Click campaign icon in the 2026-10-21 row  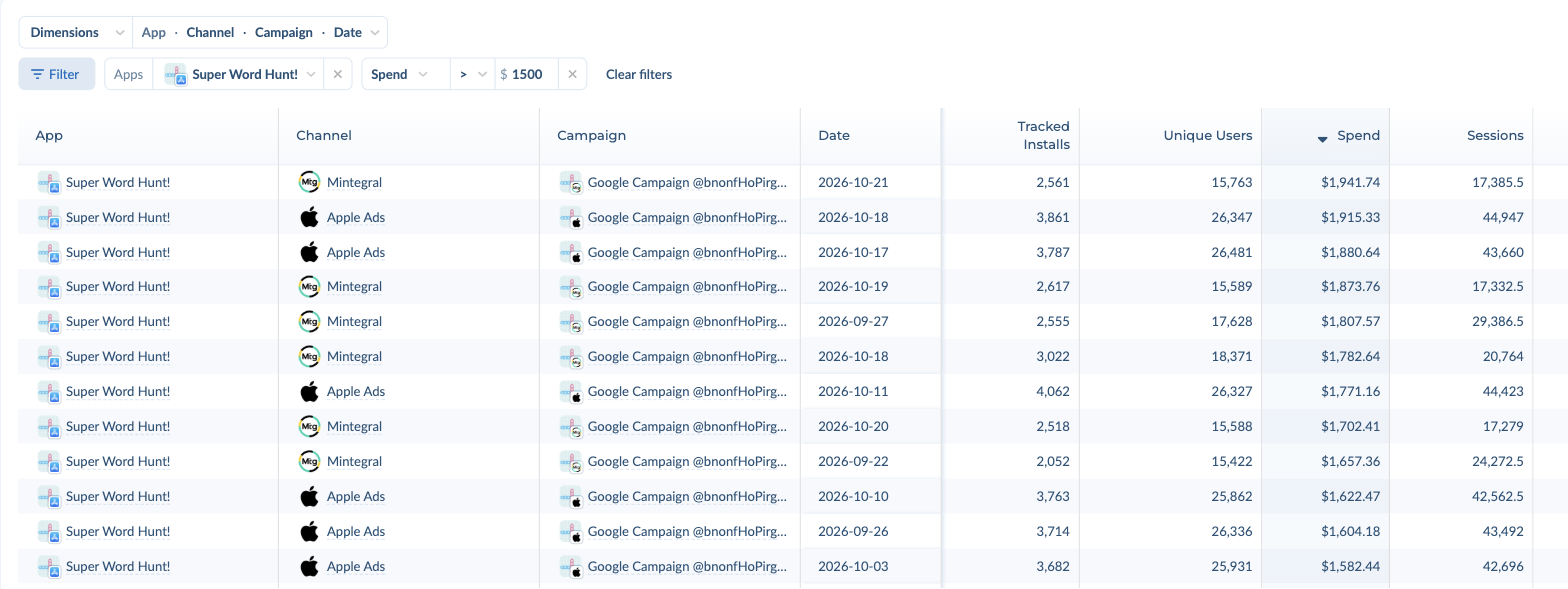pyautogui.click(x=571, y=183)
